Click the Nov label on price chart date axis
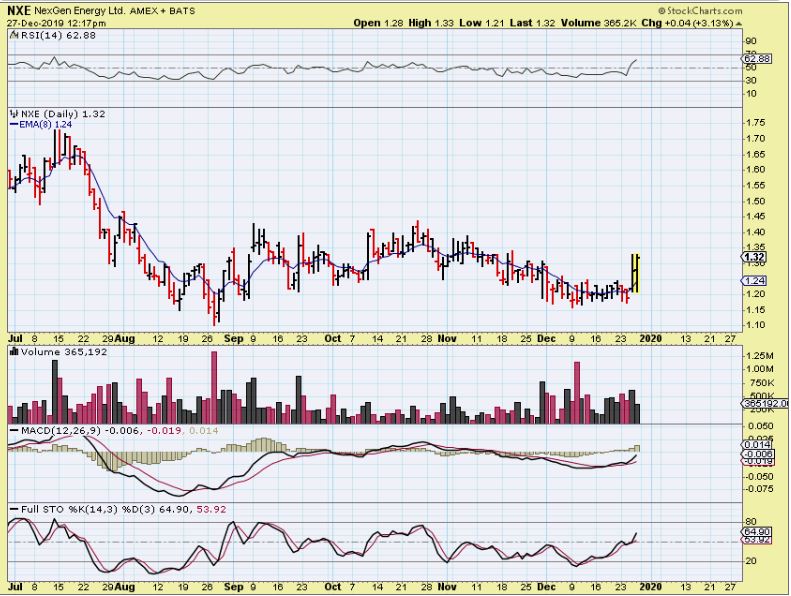 tap(447, 339)
